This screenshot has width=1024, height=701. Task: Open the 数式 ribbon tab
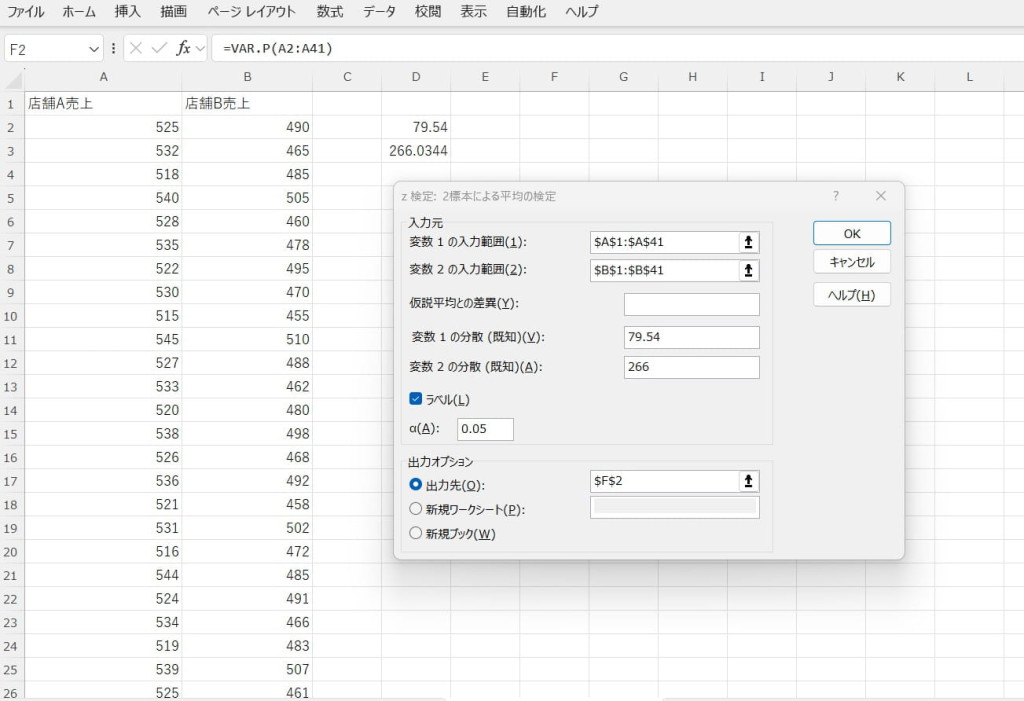[x=329, y=12]
